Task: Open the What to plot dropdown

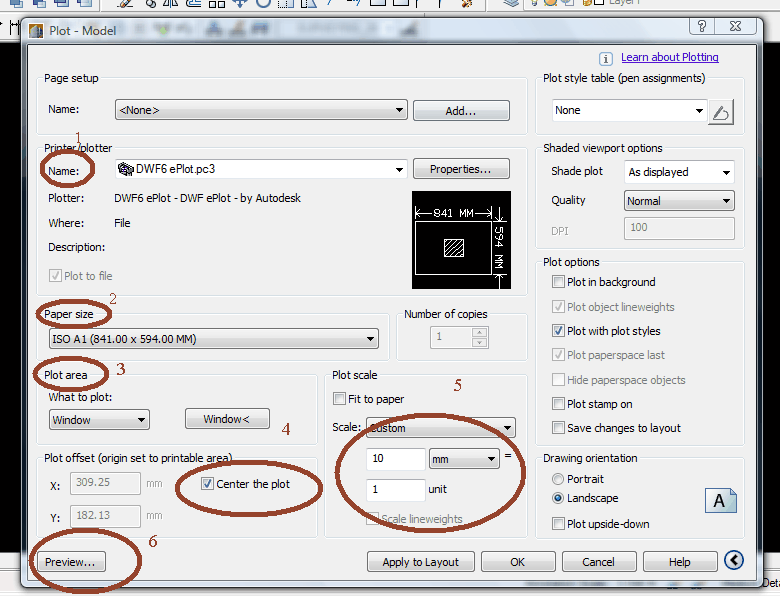Action: [99, 420]
